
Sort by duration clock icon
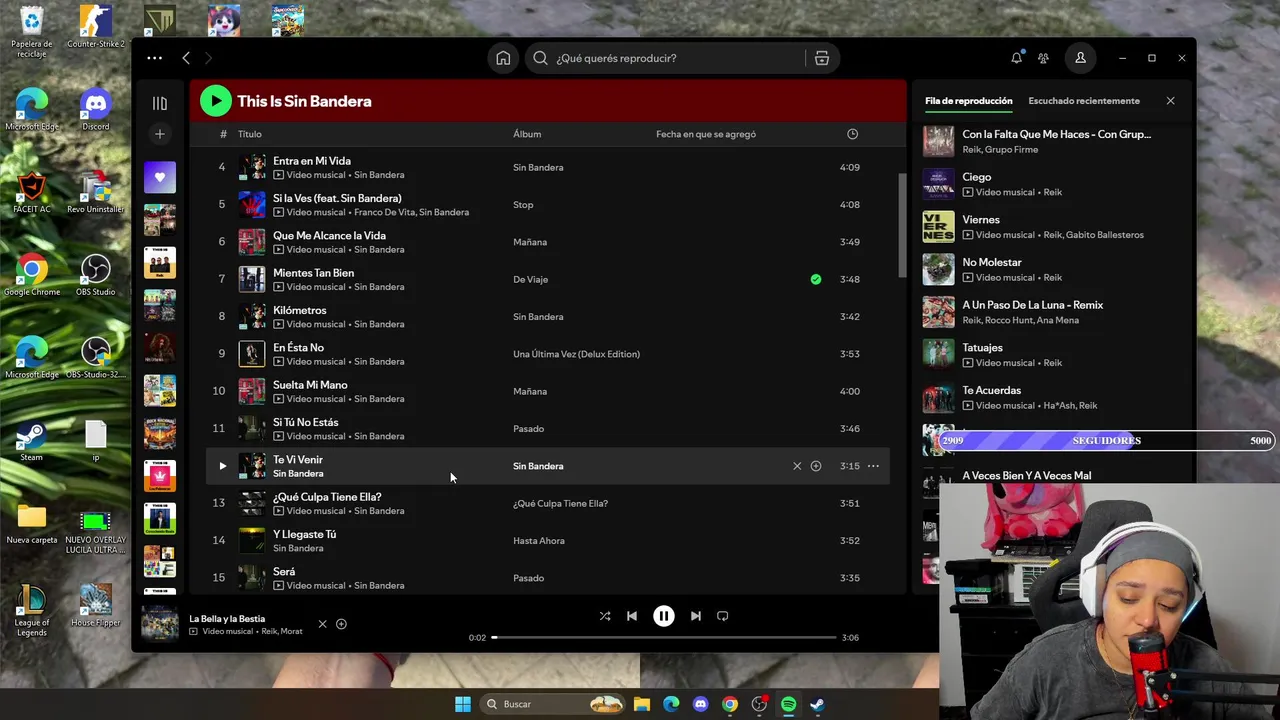pos(852,134)
